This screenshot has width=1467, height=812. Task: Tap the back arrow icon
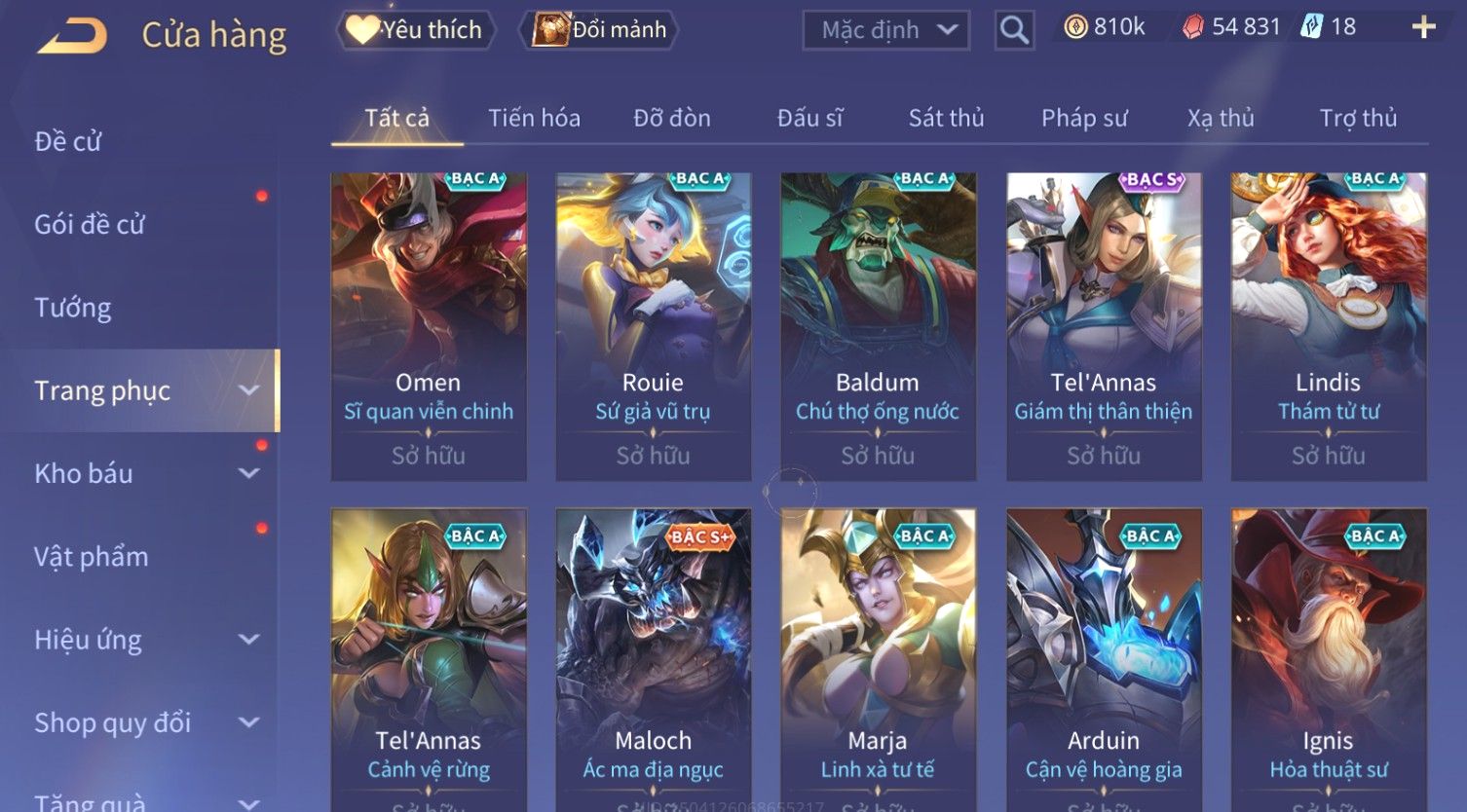(72, 36)
